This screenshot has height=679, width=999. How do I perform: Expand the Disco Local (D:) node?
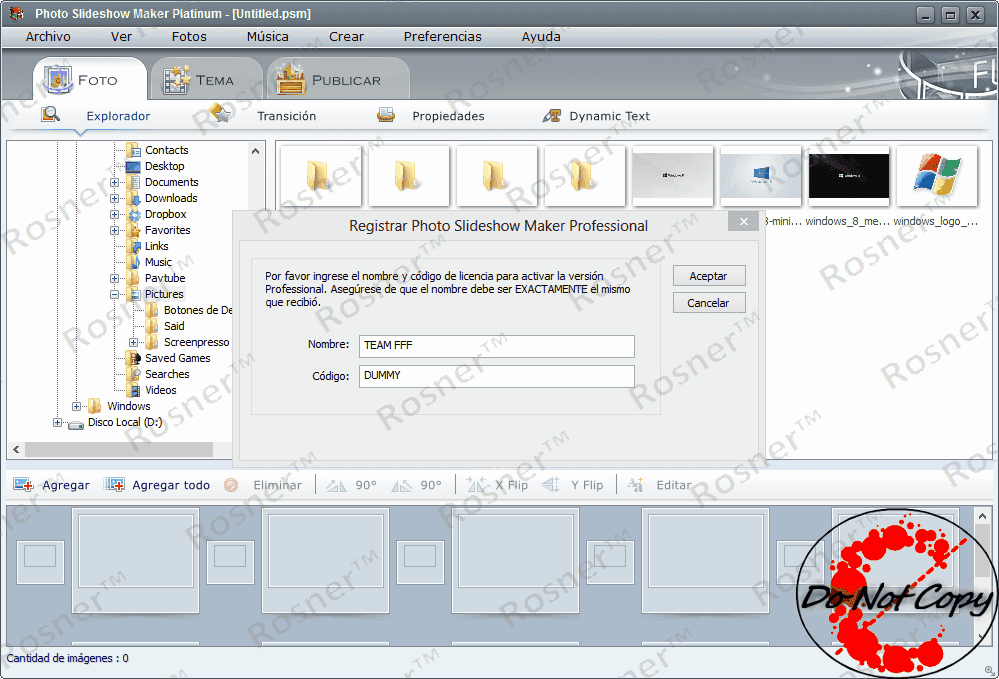[x=57, y=422]
